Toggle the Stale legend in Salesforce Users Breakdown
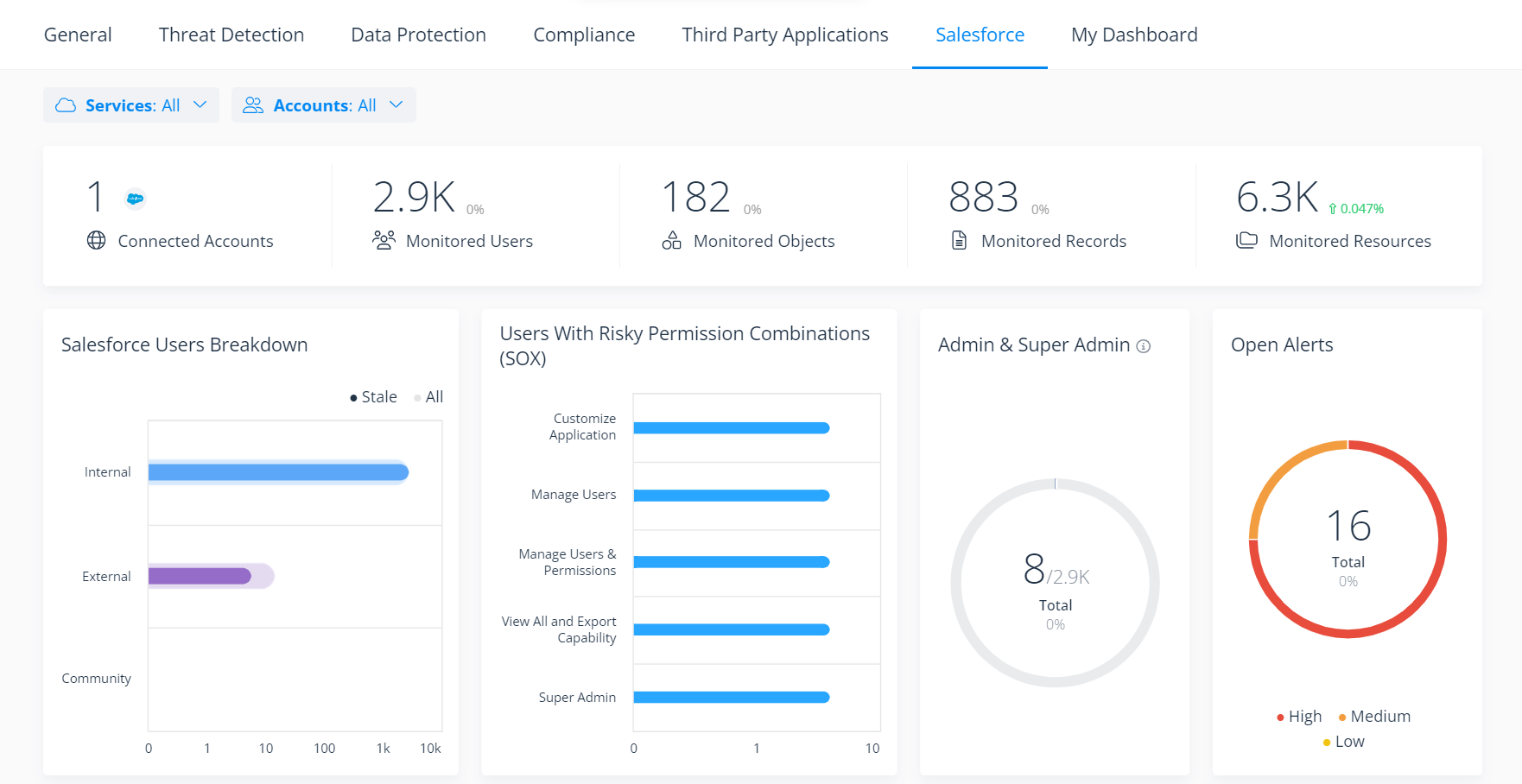1522x784 pixels. (x=375, y=396)
